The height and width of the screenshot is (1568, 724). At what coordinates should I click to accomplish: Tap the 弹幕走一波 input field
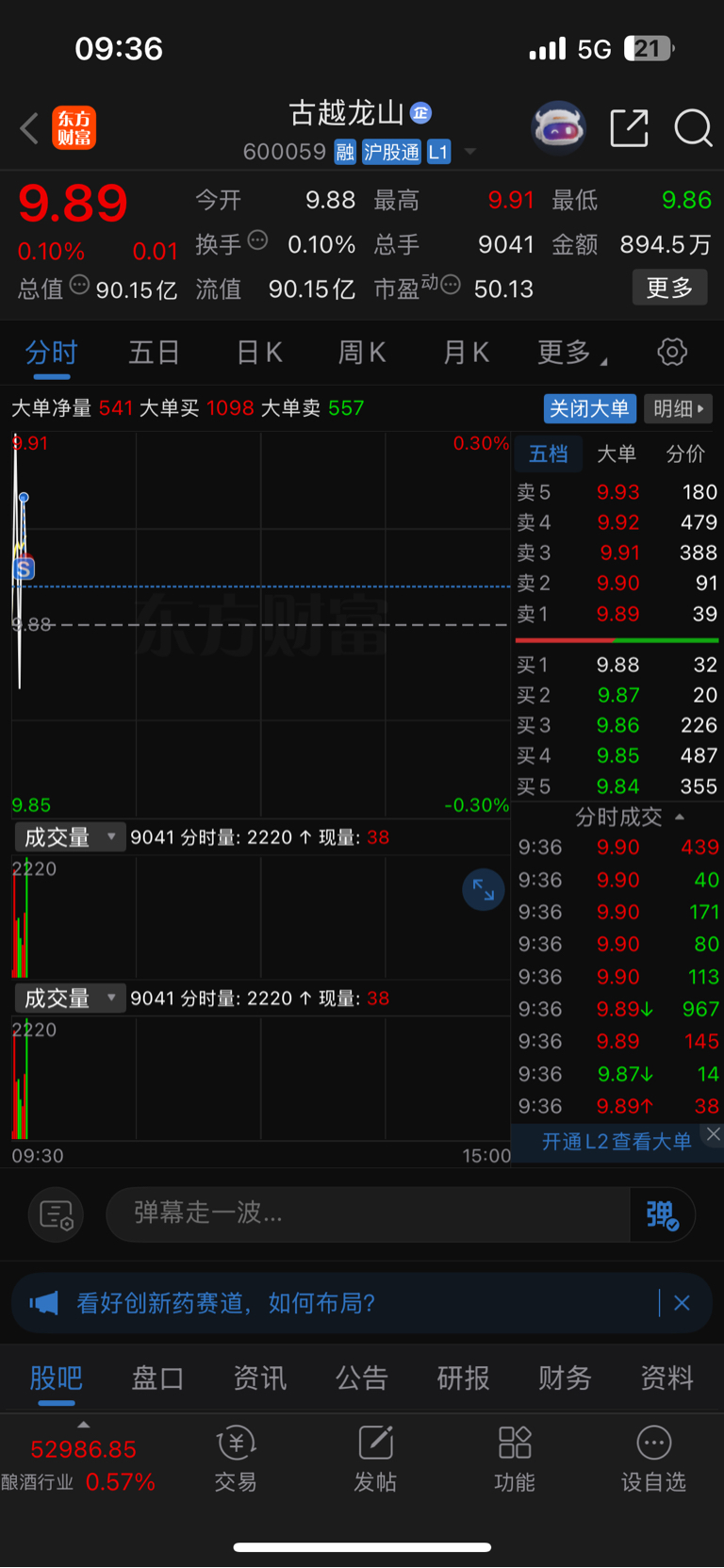[368, 1214]
